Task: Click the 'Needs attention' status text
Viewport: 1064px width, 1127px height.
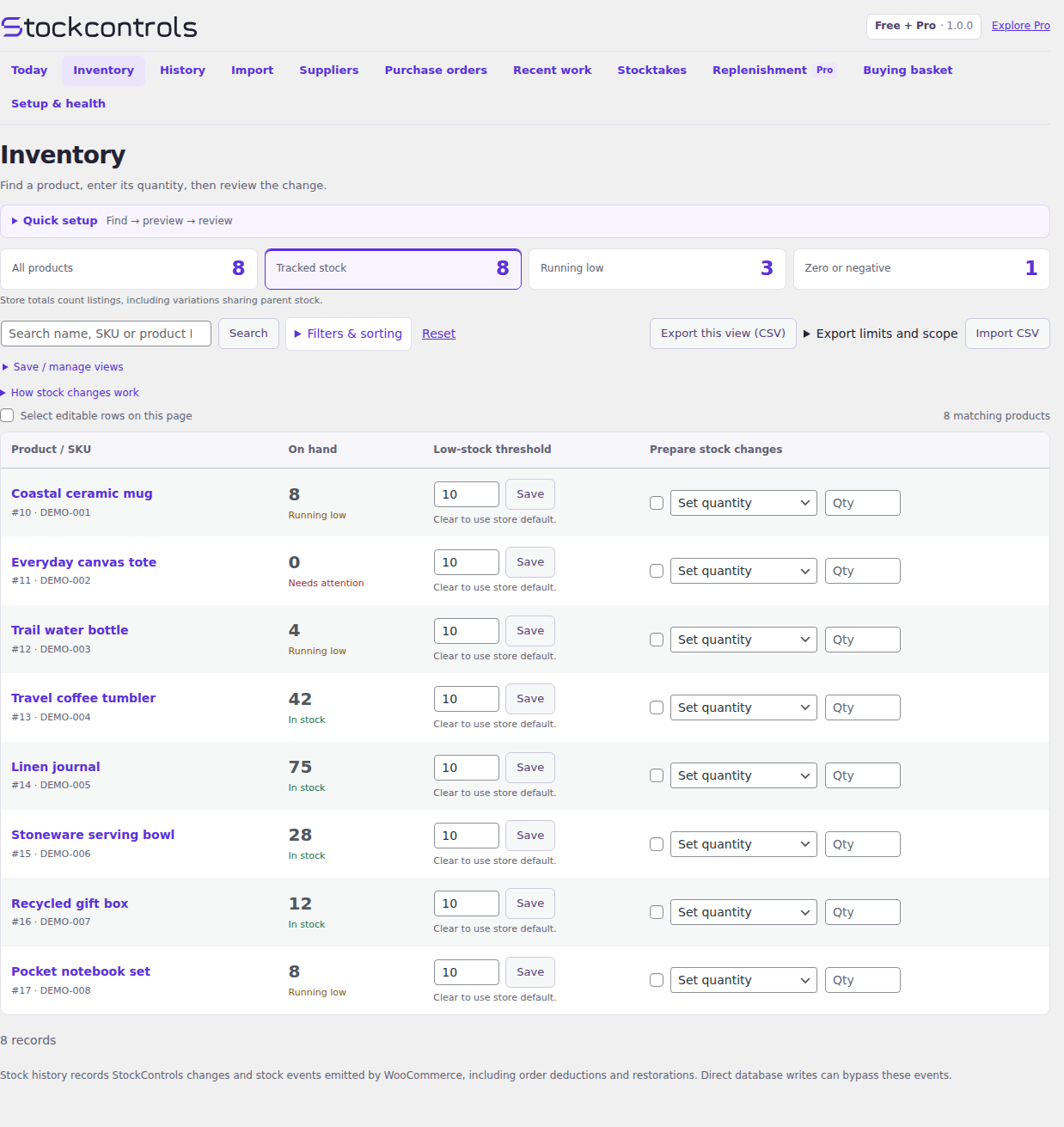Action: [326, 583]
